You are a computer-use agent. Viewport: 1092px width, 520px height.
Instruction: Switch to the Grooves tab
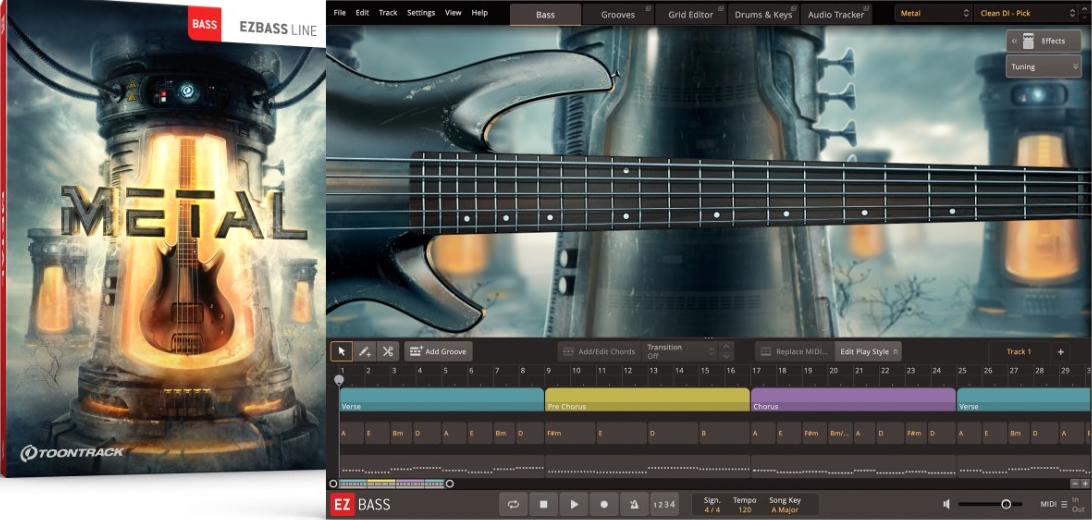pyautogui.click(x=616, y=15)
